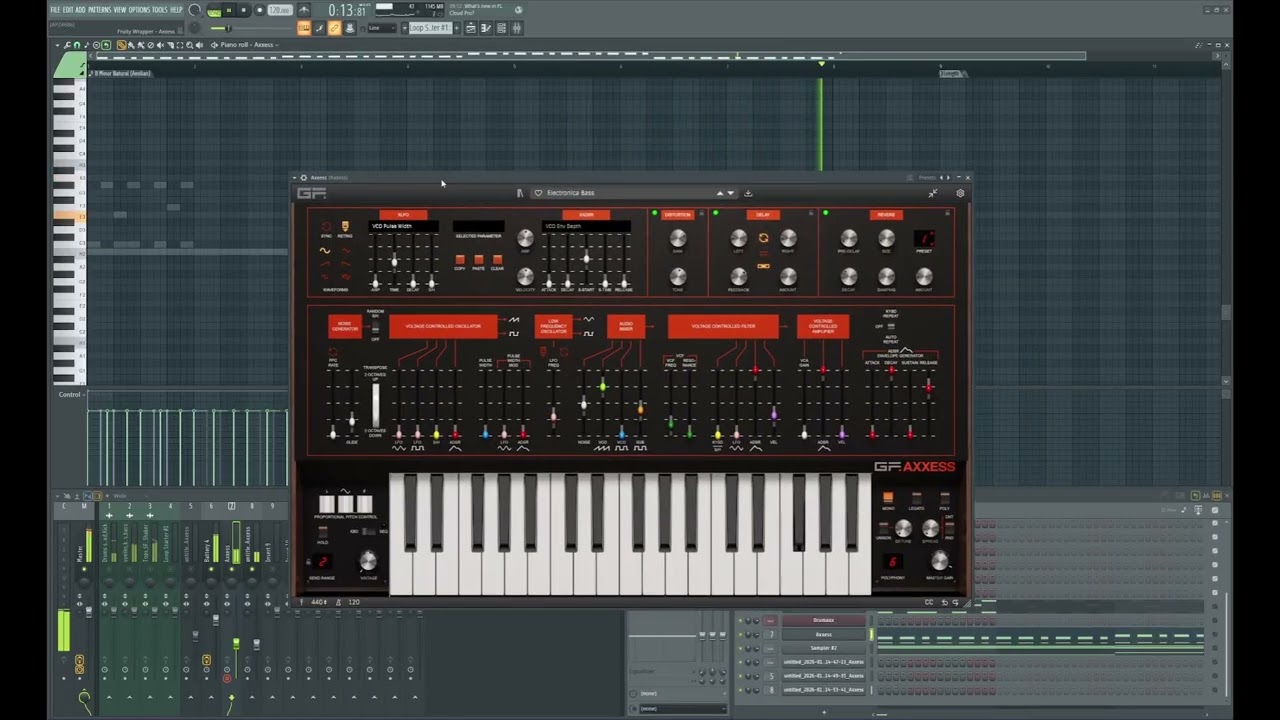1280x720 pixels.
Task: Toggle the Hold button
Action: click(x=322, y=532)
